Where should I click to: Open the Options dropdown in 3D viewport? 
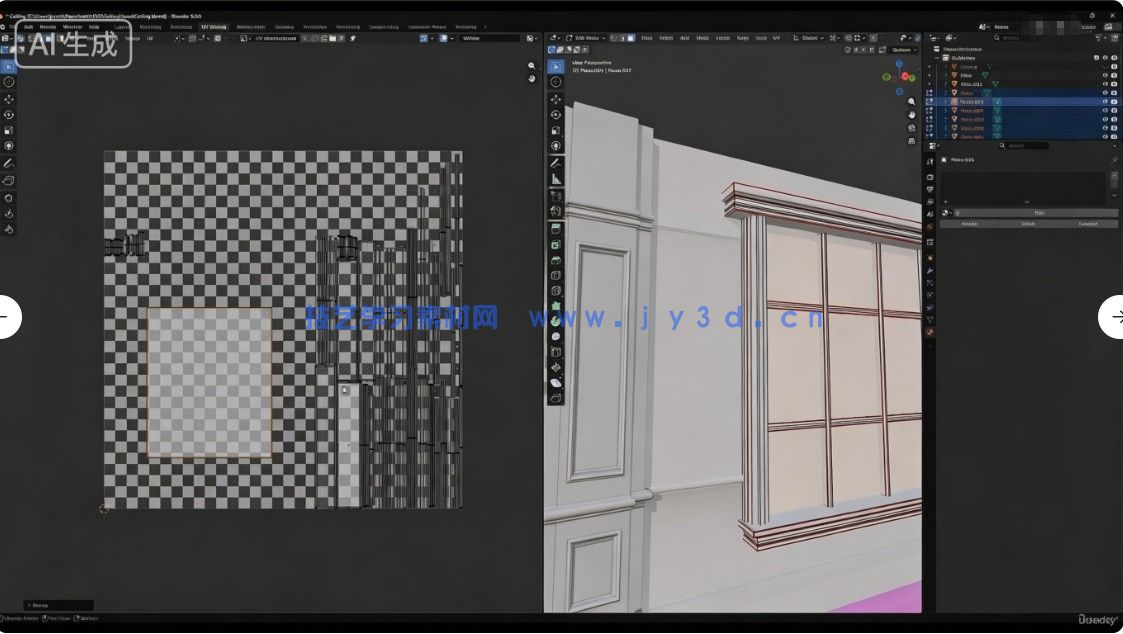pos(902,50)
